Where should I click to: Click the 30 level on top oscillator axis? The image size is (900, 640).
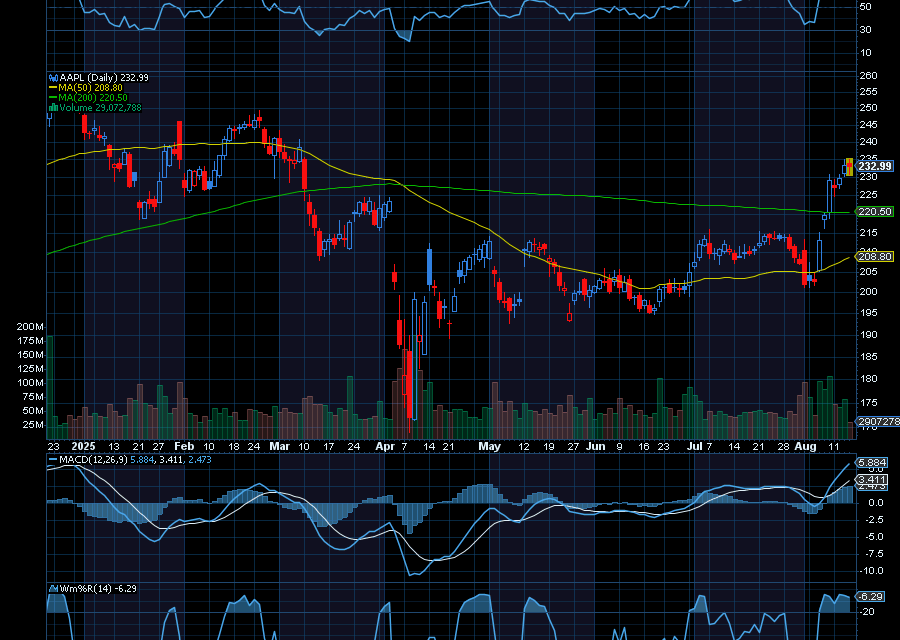[865, 29]
